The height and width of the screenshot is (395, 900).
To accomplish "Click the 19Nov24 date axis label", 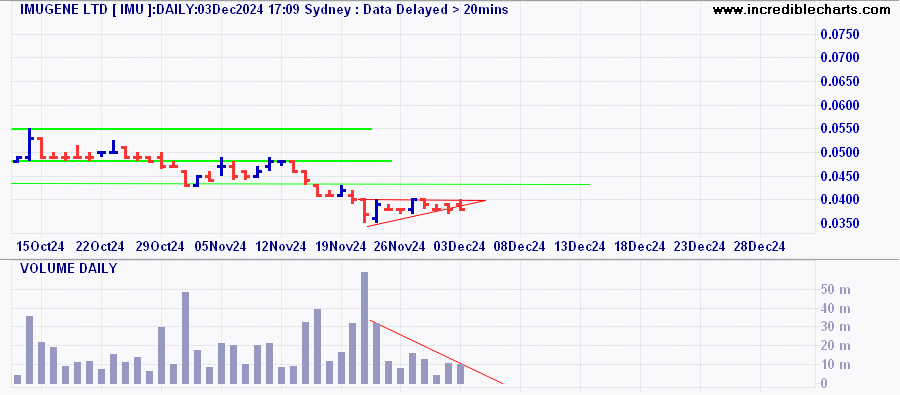I will pyautogui.click(x=341, y=246).
